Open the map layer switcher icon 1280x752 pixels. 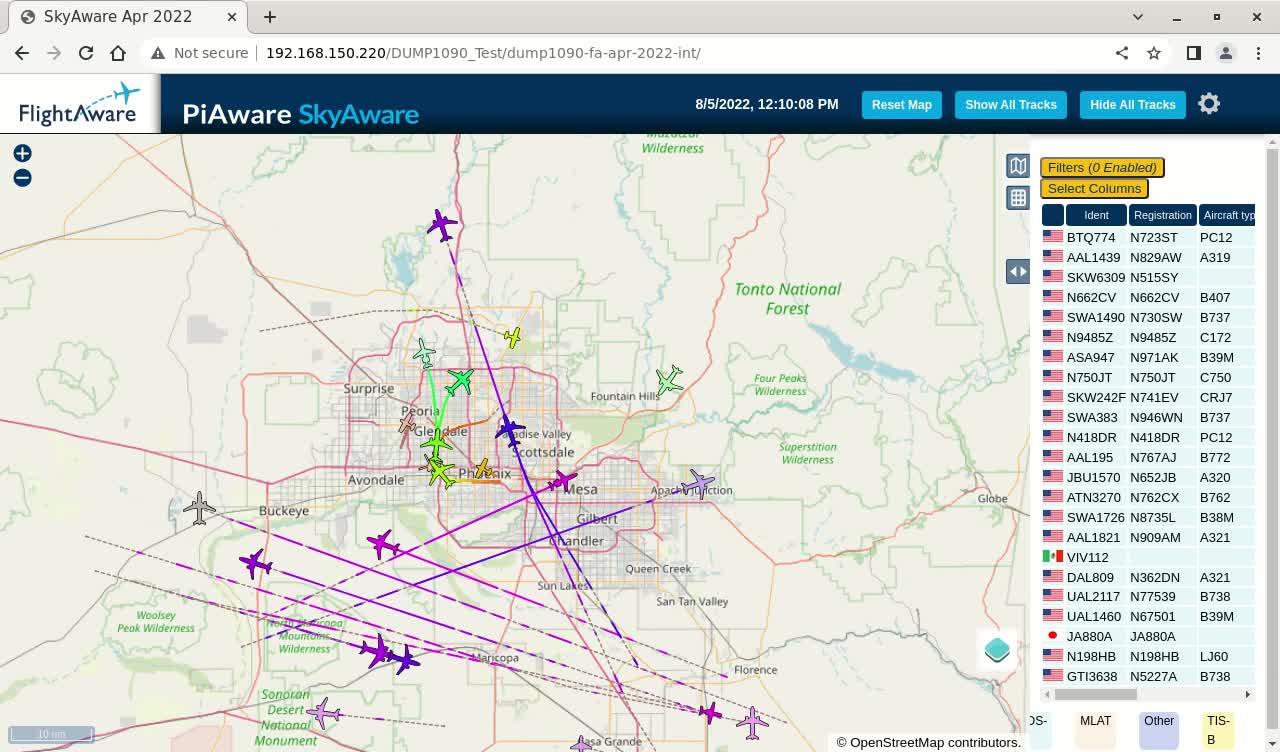click(1018, 166)
